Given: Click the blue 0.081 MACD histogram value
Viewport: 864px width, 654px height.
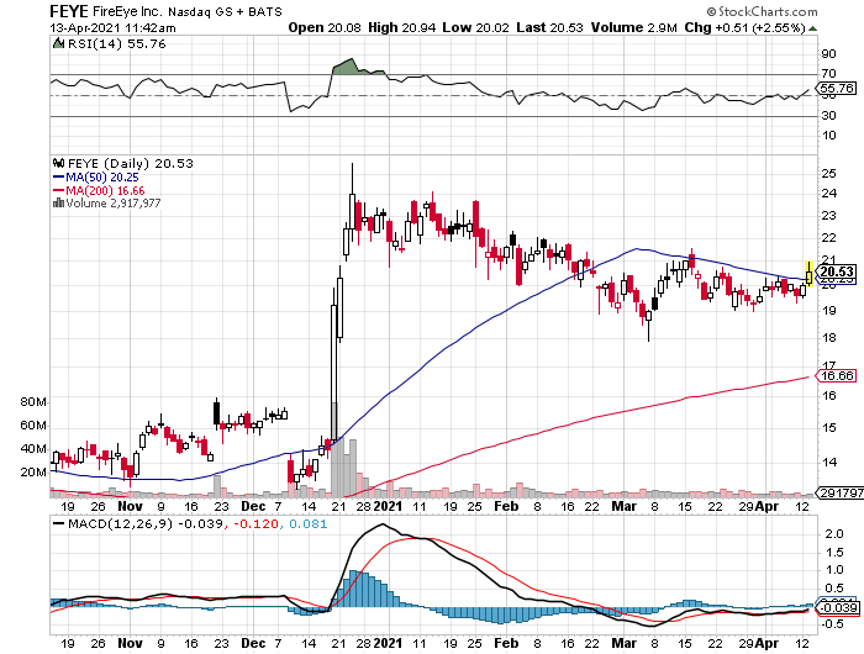Looking at the screenshot, I should [x=308, y=523].
